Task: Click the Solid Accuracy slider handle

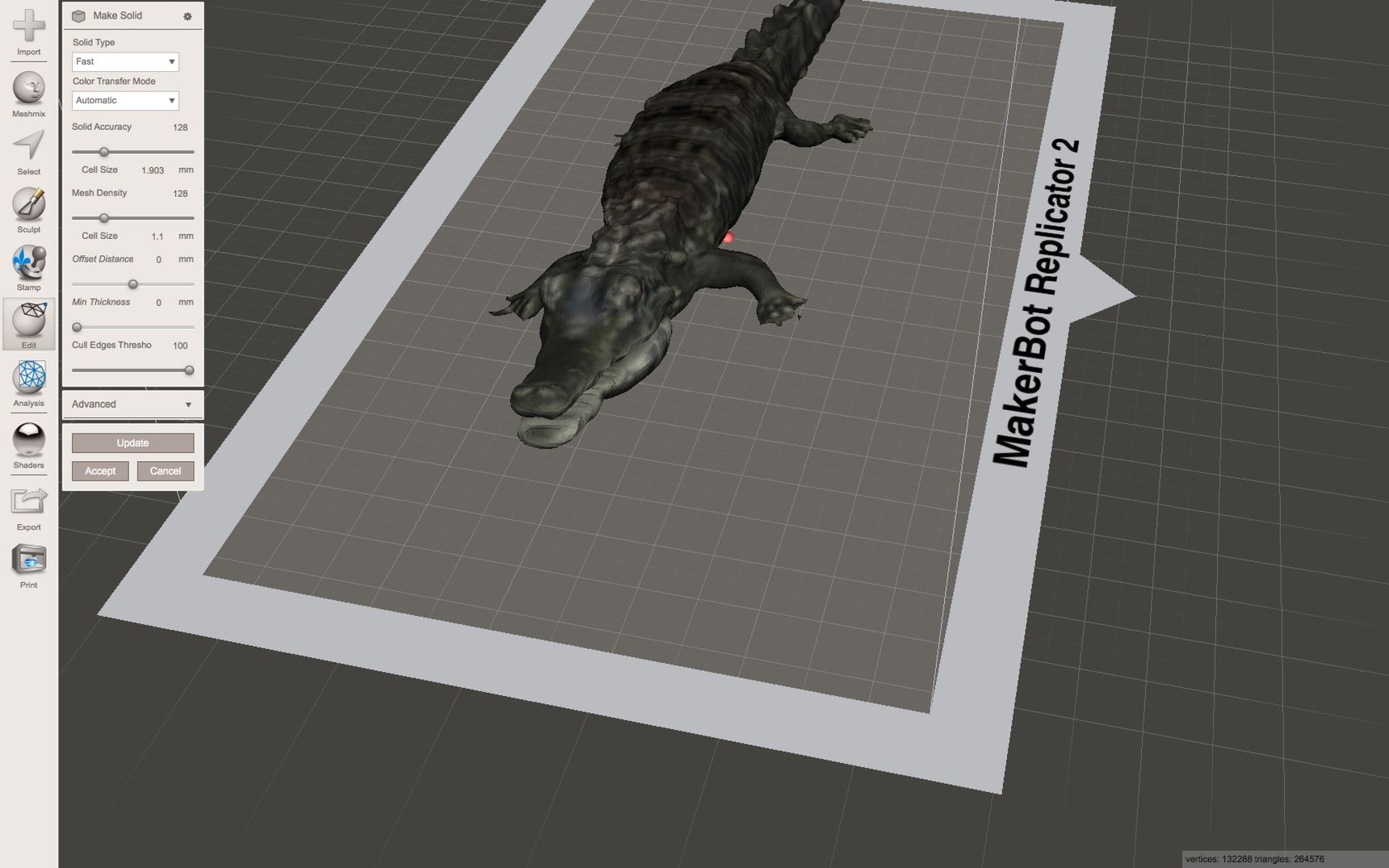Action: (103, 152)
